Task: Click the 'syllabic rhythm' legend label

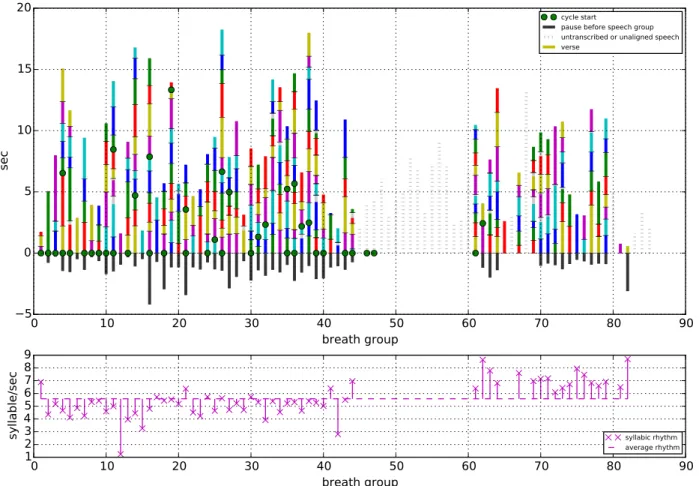Action: (x=650, y=437)
